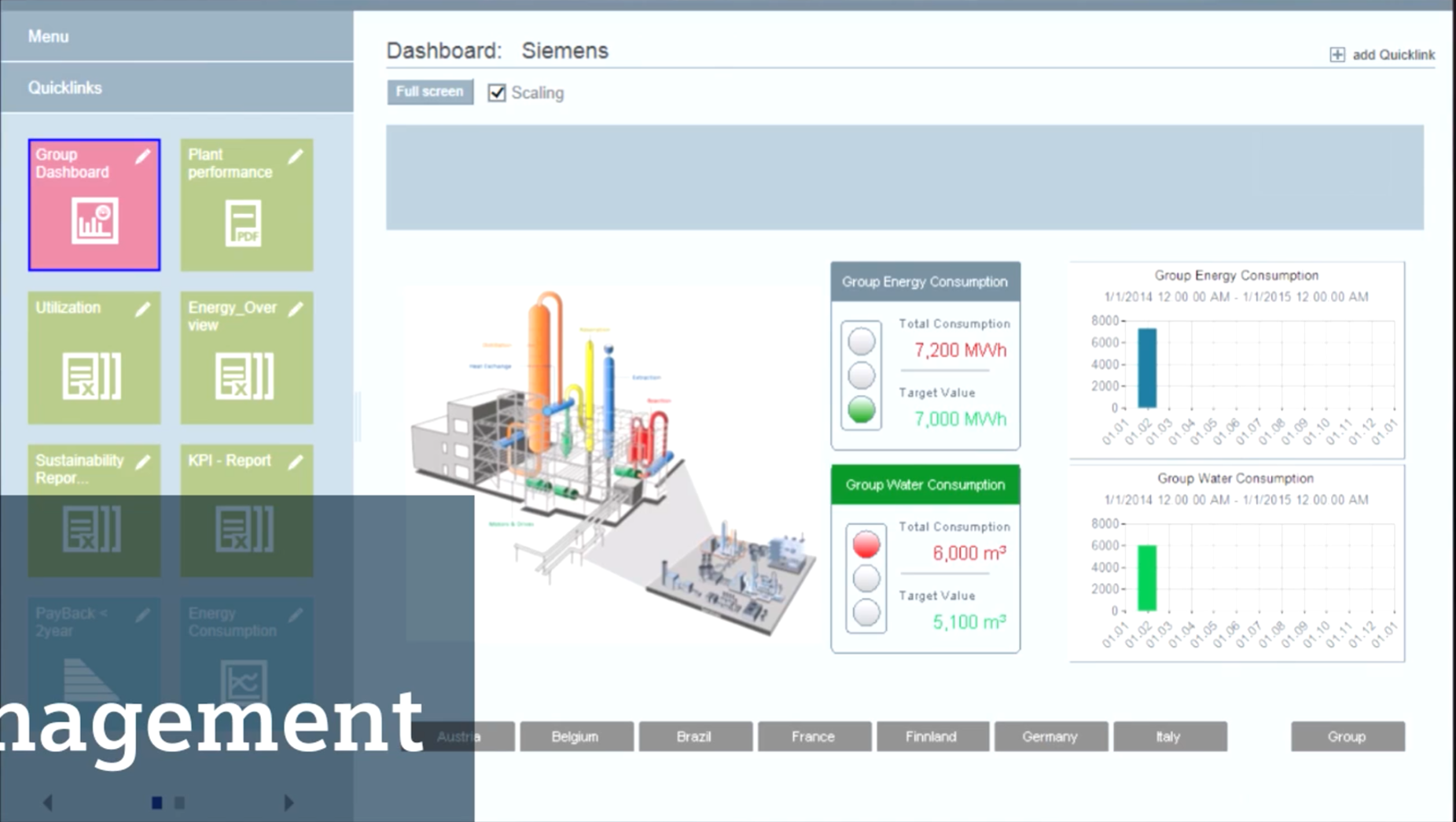The width and height of the screenshot is (1456, 822).
Task: Click the add Quicklink plus icon
Action: [x=1337, y=54]
